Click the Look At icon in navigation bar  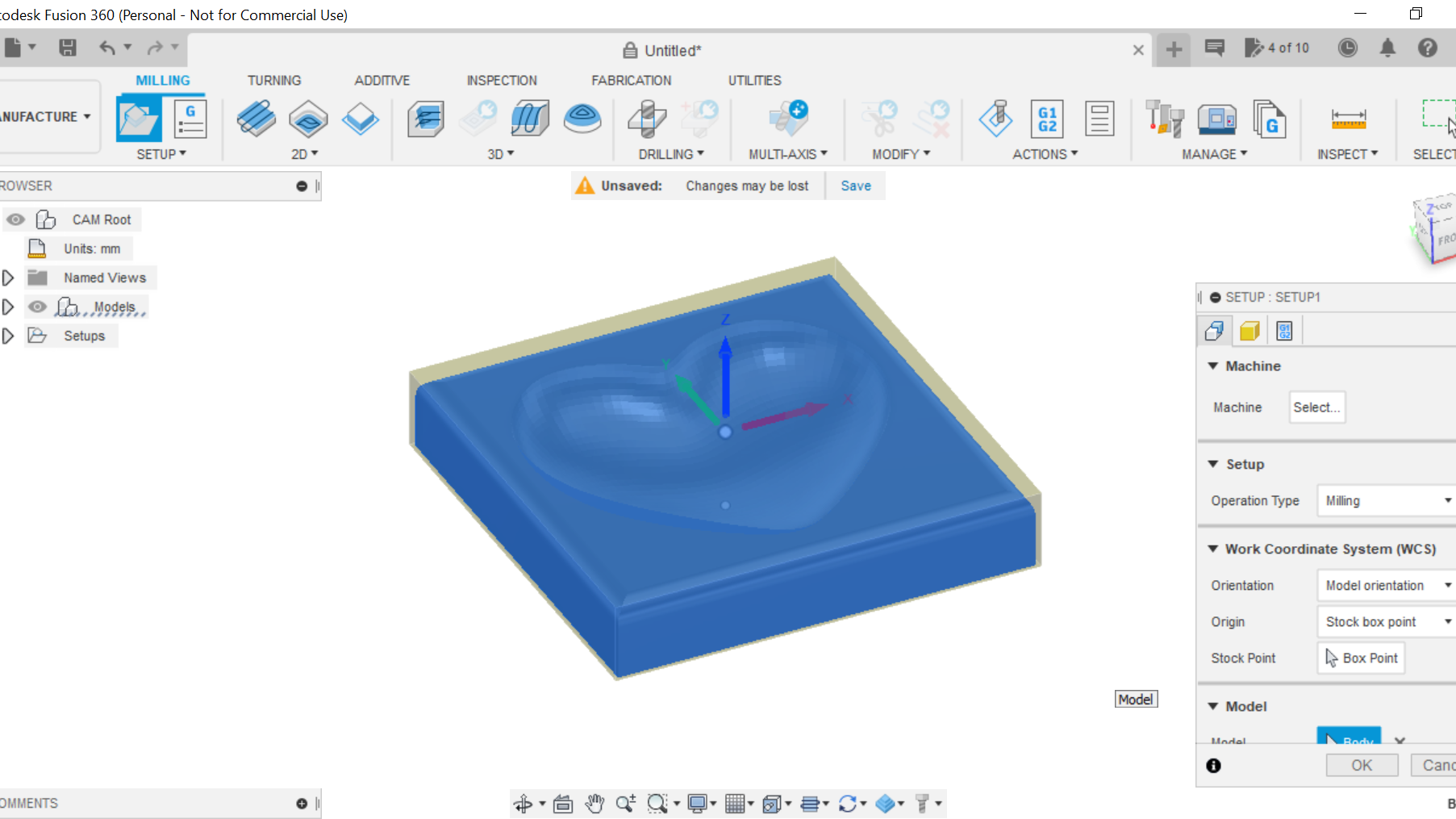pos(563,804)
